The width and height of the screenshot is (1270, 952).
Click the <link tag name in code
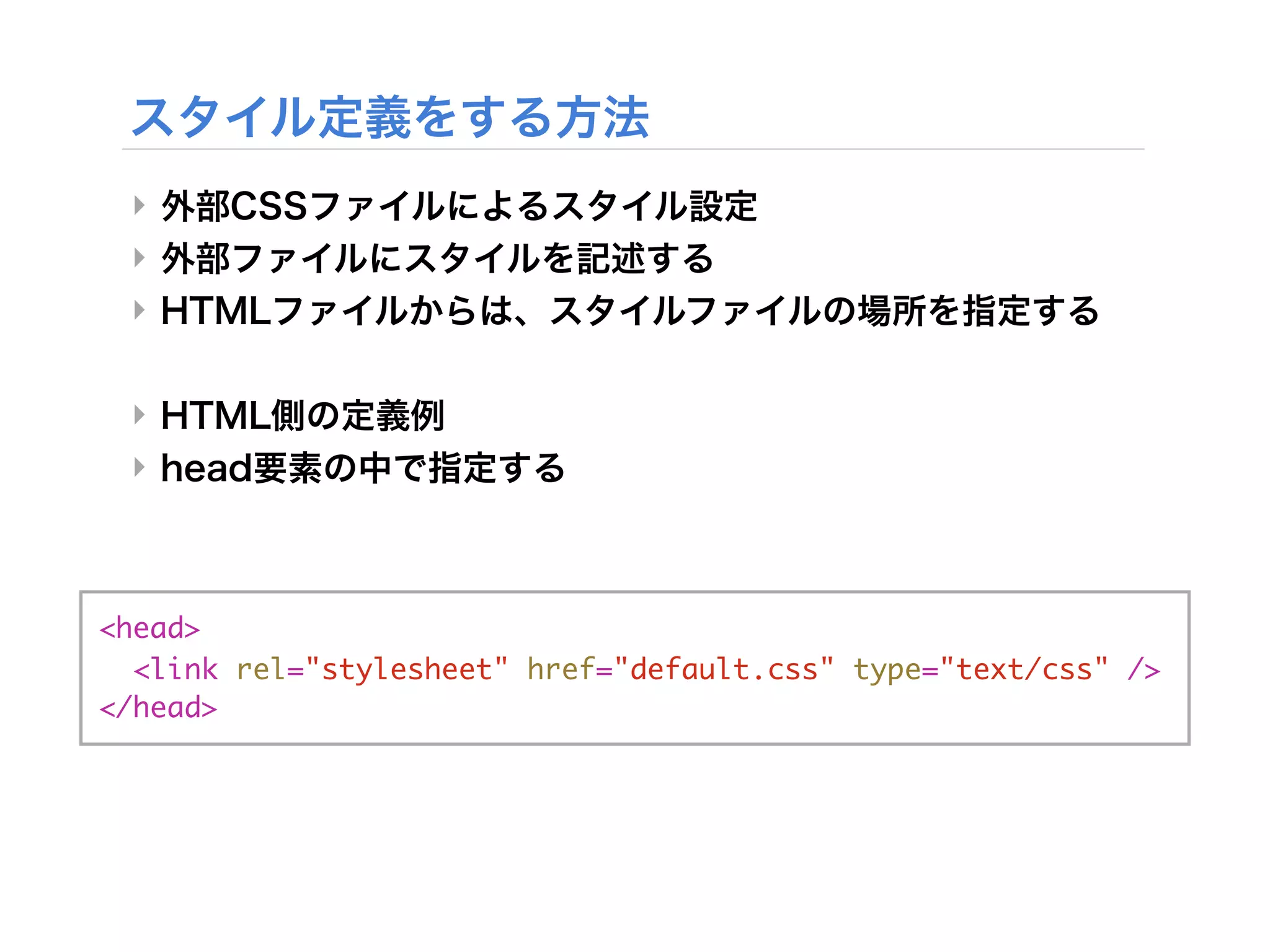176,669
